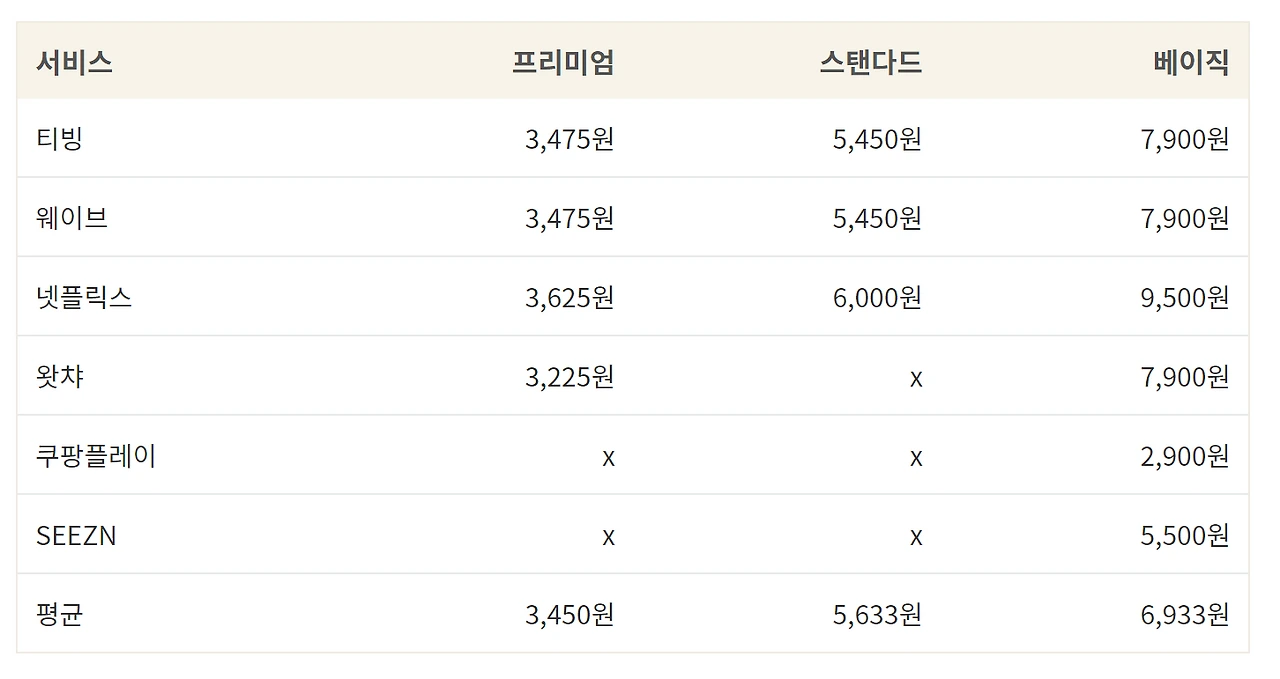The width and height of the screenshot is (1280, 679).
Task: Select the SEEZN service name
Action: point(76,536)
